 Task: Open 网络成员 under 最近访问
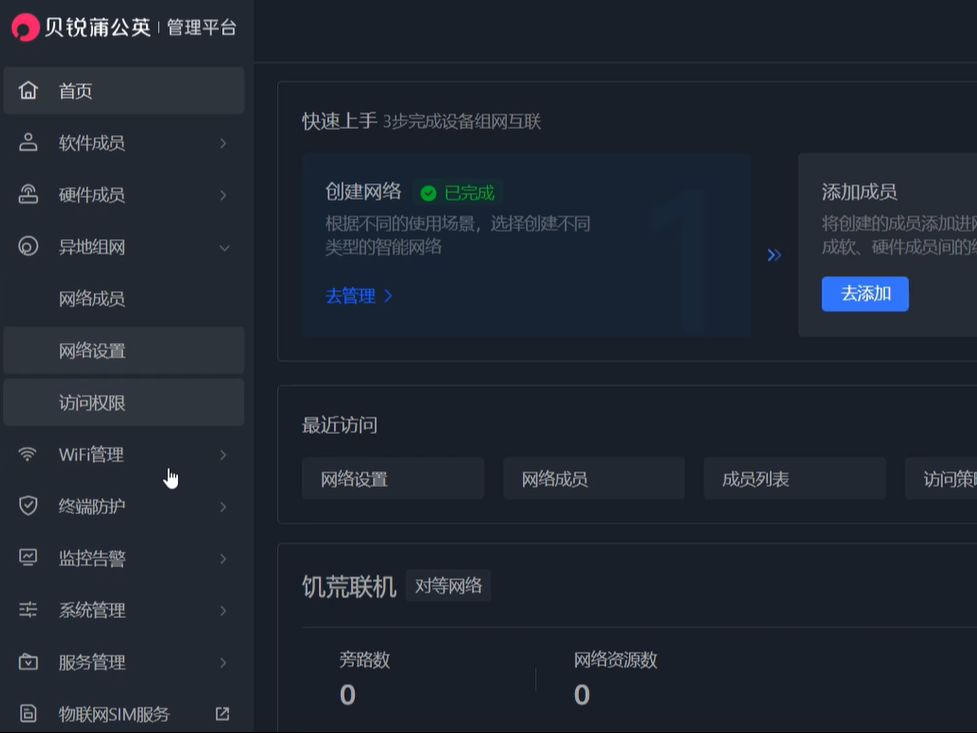pyautogui.click(x=594, y=478)
